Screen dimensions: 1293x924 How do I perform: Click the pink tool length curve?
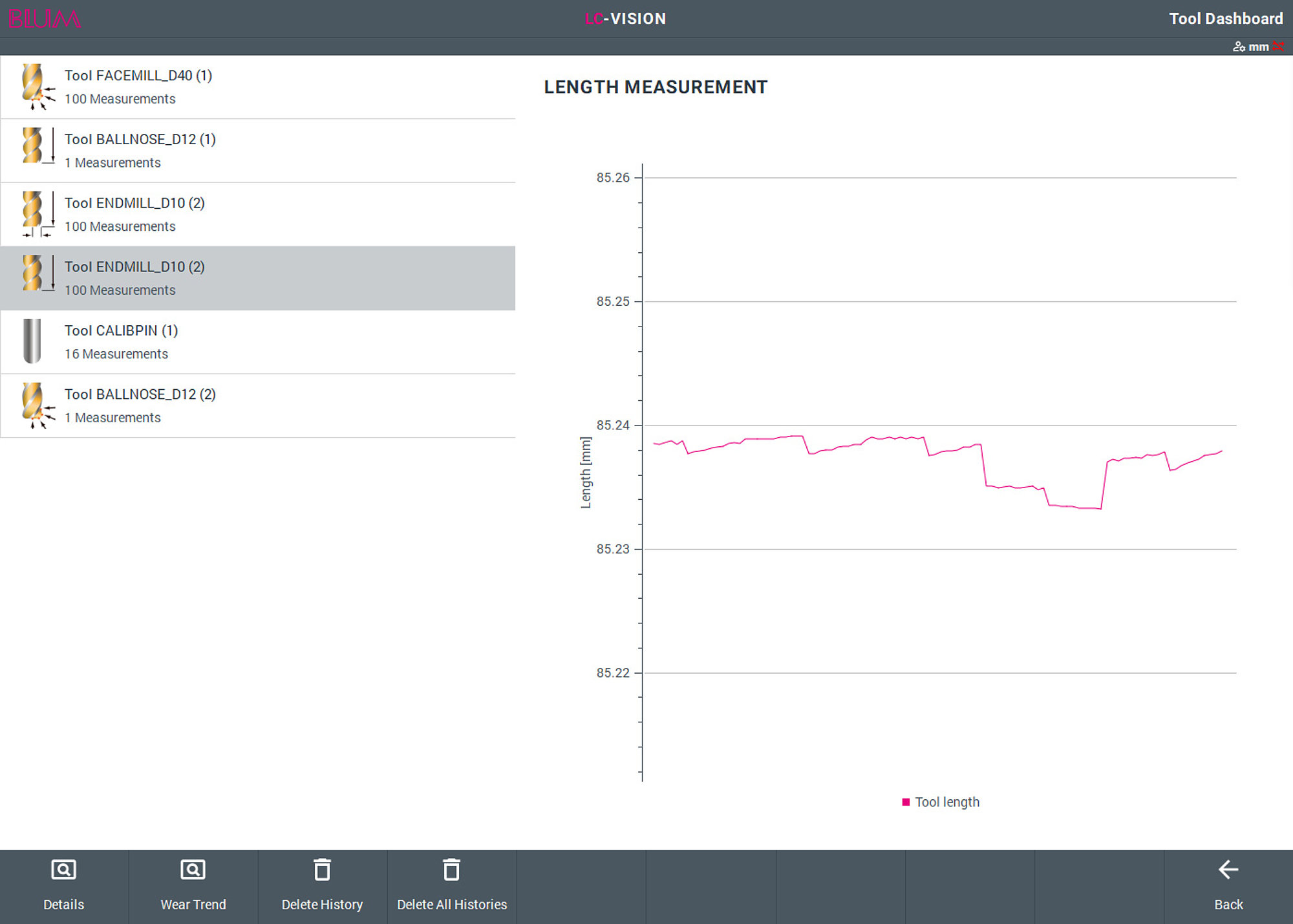937,453
